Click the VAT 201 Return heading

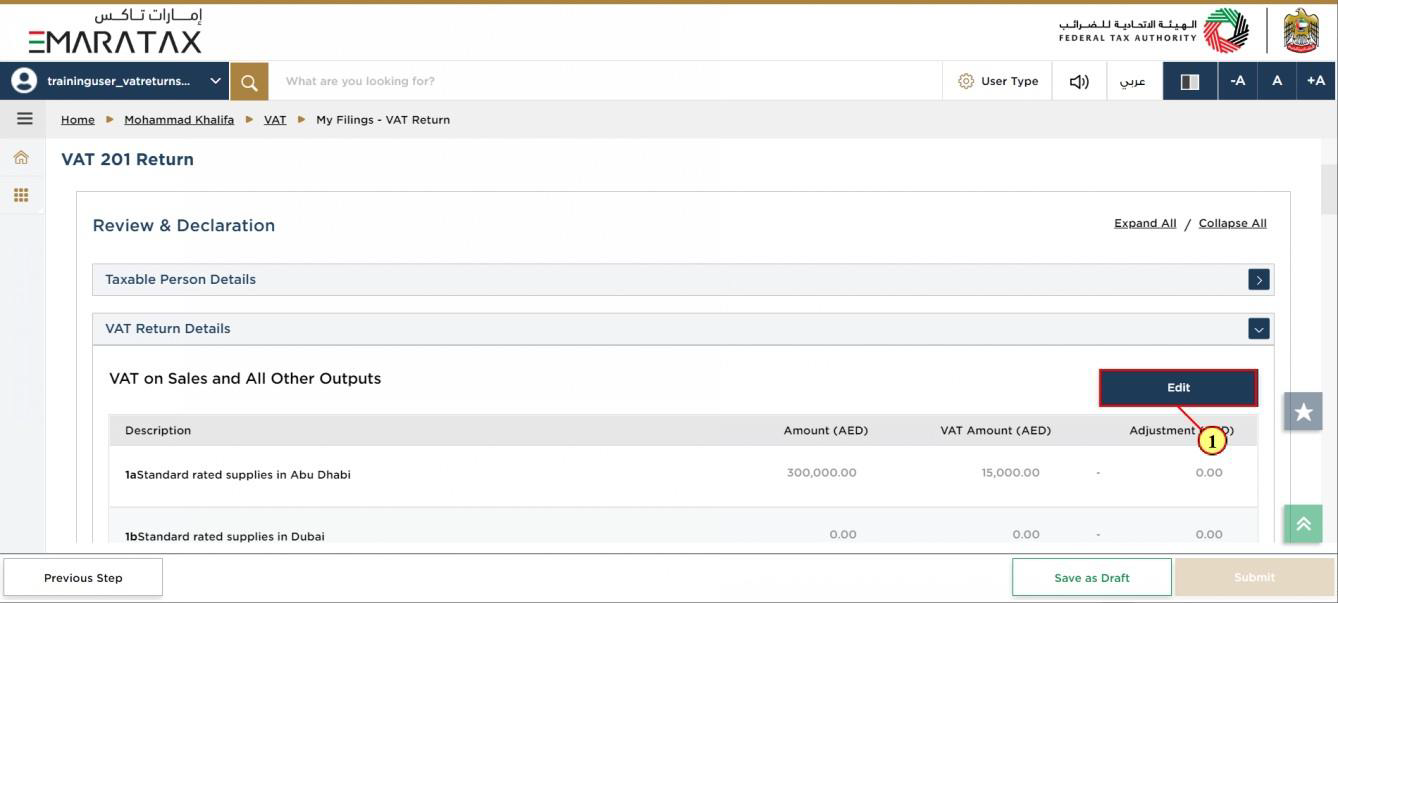click(128, 160)
